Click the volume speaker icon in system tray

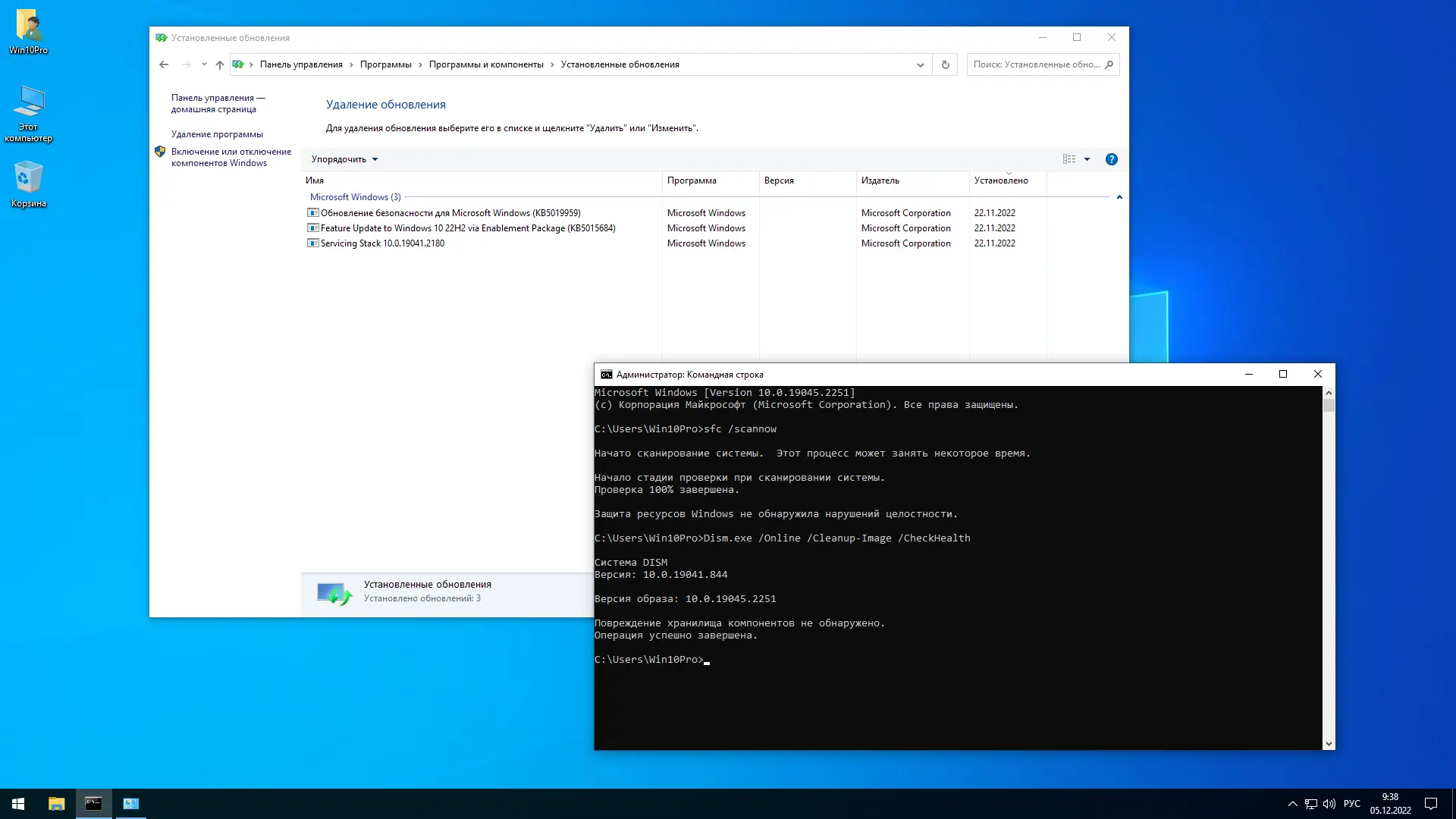1329,803
